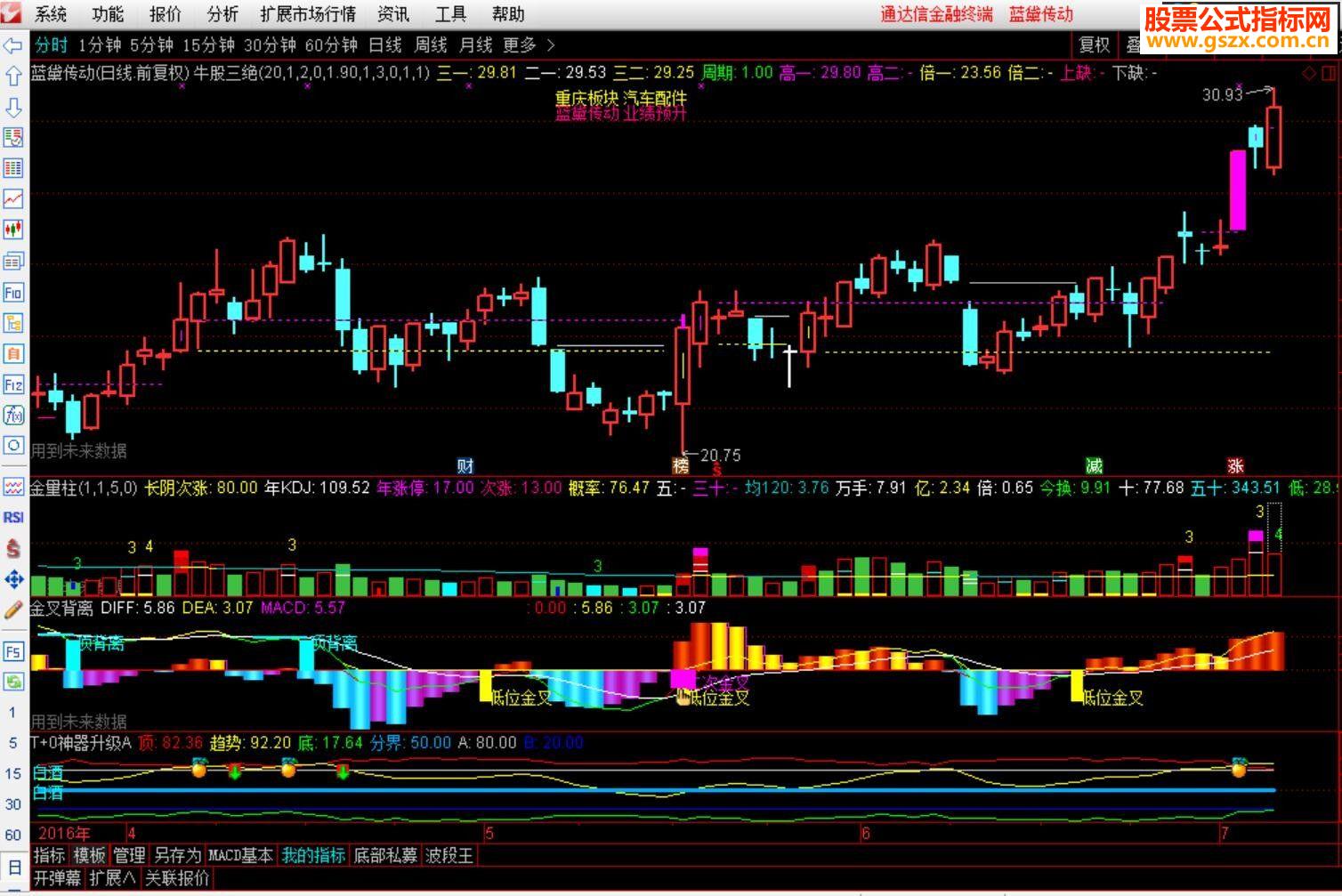Switch to 60分钟 period tab
The height and width of the screenshot is (896, 1342).
(x=331, y=45)
